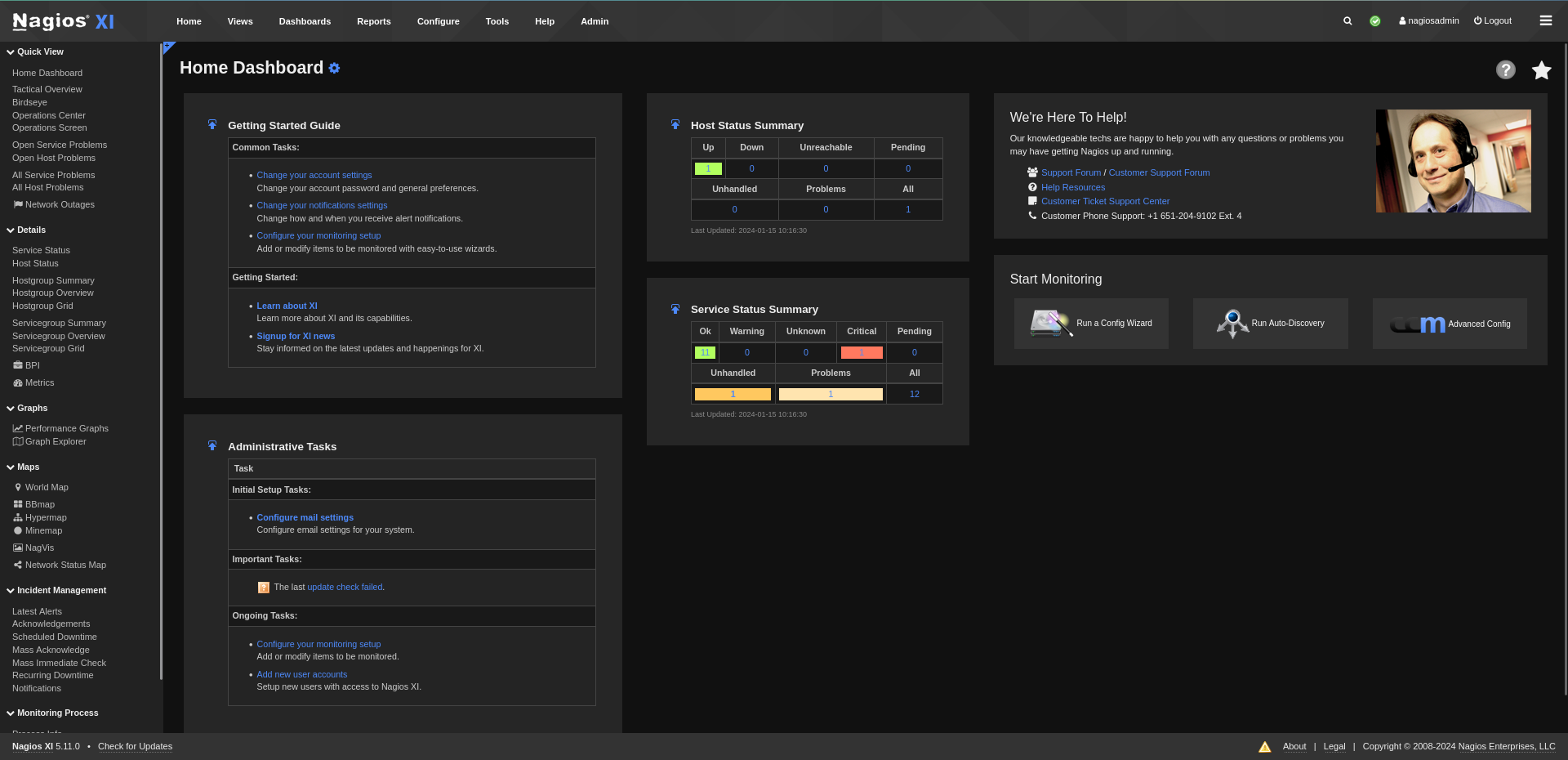Collapse the Quick View sidebar section
Screen dimensions: 1568x760
(35, 52)
